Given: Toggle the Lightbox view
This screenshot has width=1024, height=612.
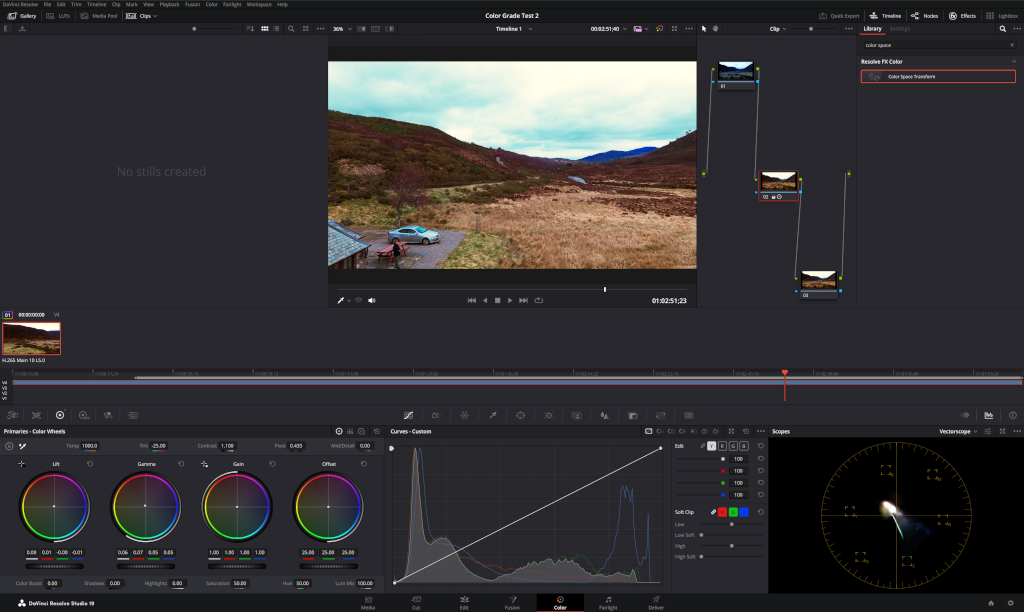Looking at the screenshot, I should tap(1001, 16).
